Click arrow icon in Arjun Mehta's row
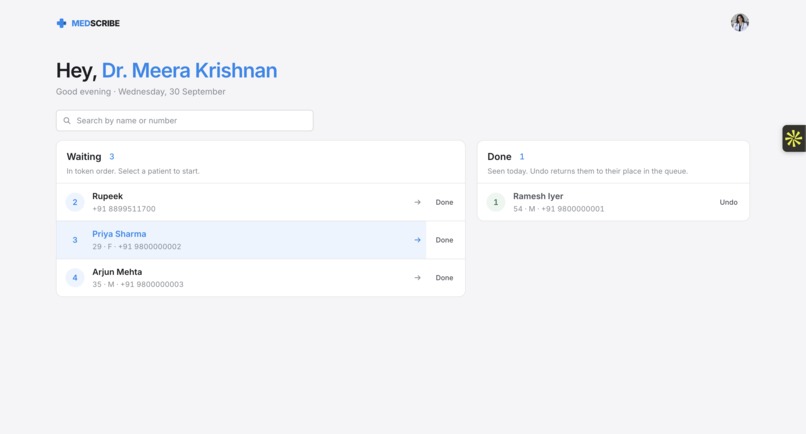Viewport: 806px width, 434px height. [417, 278]
